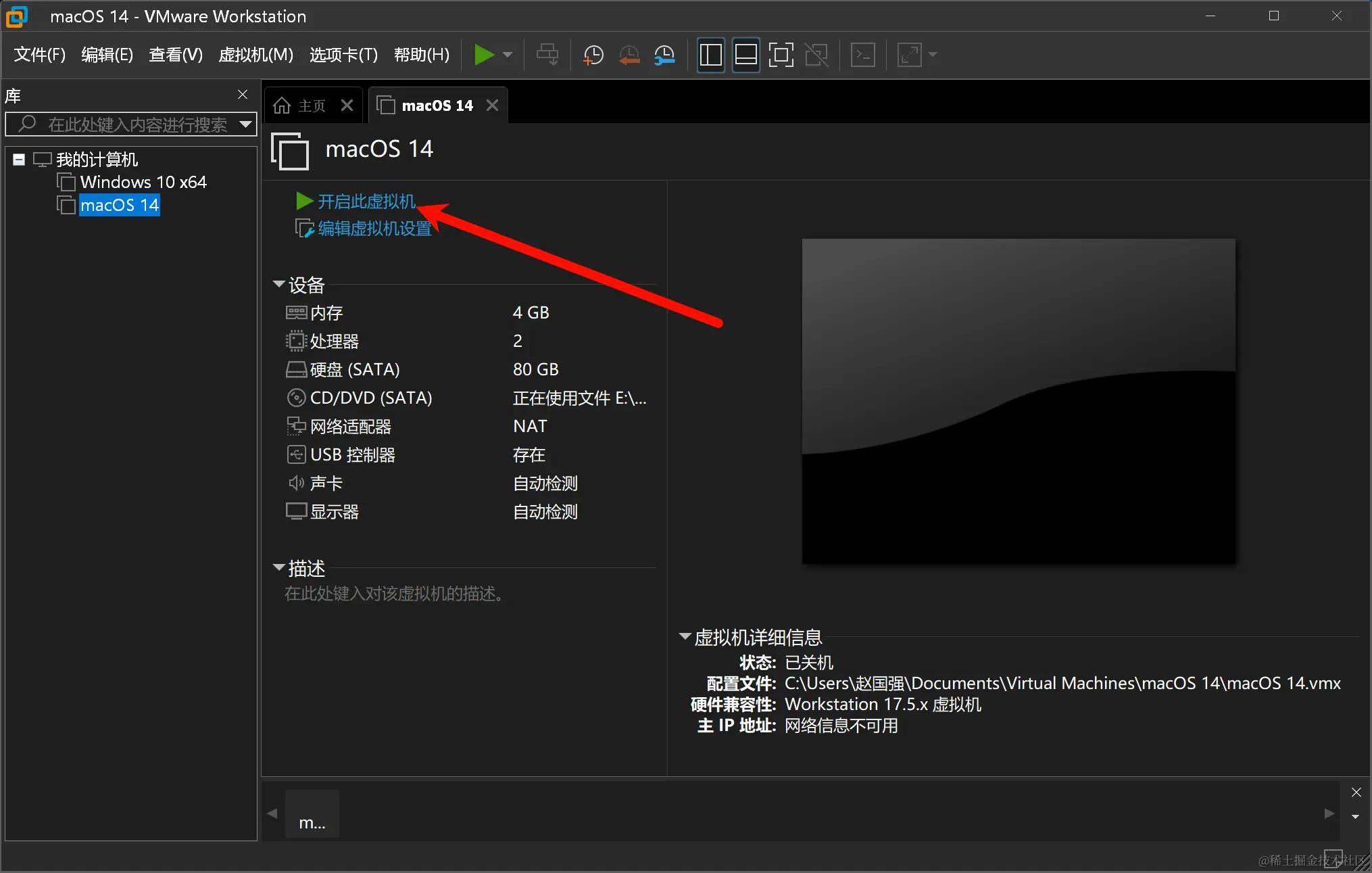Screen dimensions: 1372x873
Task: Open the 虚拟机(M) menu
Action: pyautogui.click(x=255, y=55)
